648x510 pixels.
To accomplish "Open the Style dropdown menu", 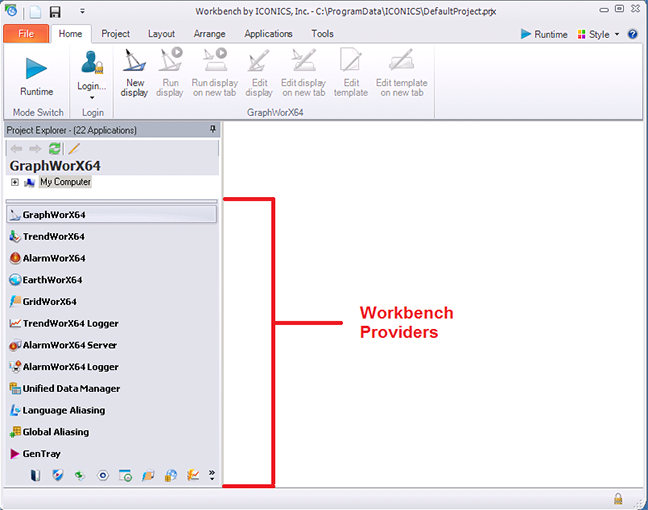I will (x=604, y=34).
